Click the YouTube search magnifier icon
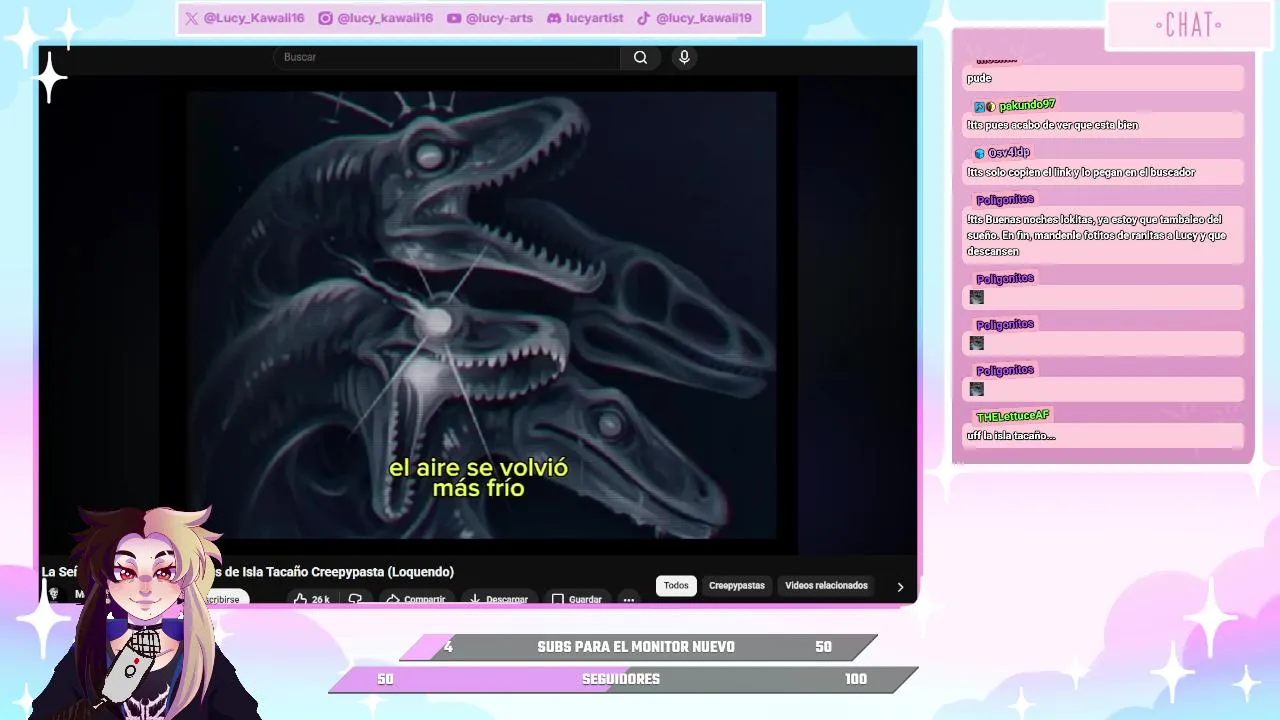Viewport: 1280px width, 720px height. (640, 58)
